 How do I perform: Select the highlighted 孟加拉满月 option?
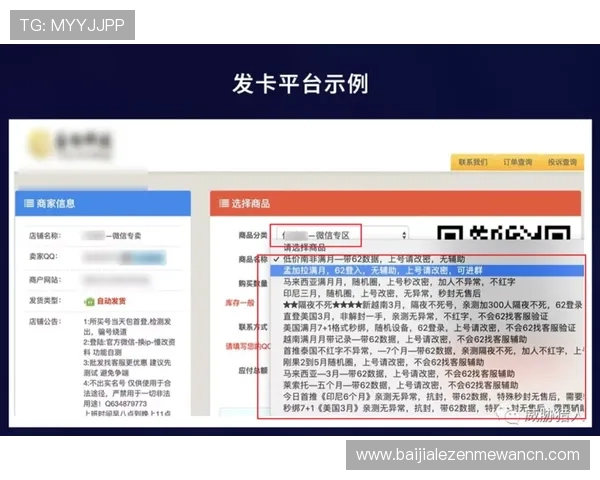click(x=427, y=271)
